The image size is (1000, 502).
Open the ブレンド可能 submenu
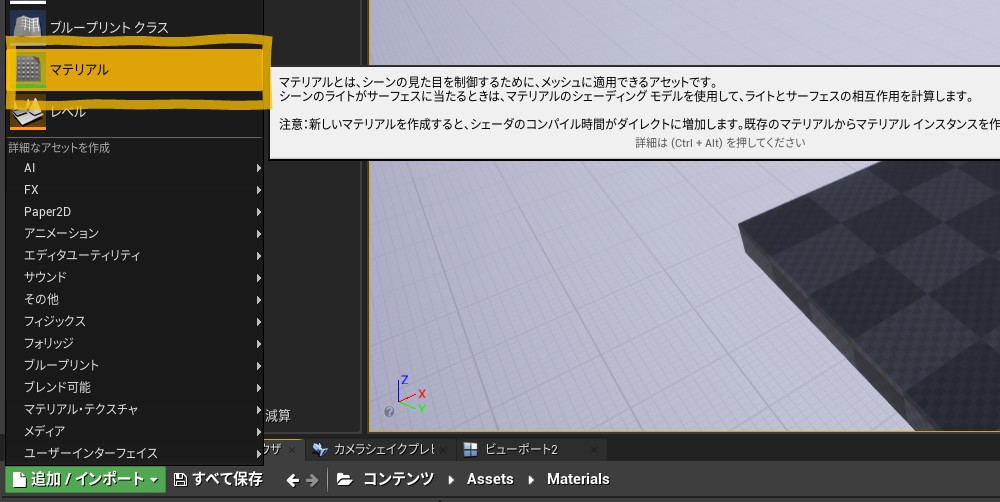pos(135,387)
